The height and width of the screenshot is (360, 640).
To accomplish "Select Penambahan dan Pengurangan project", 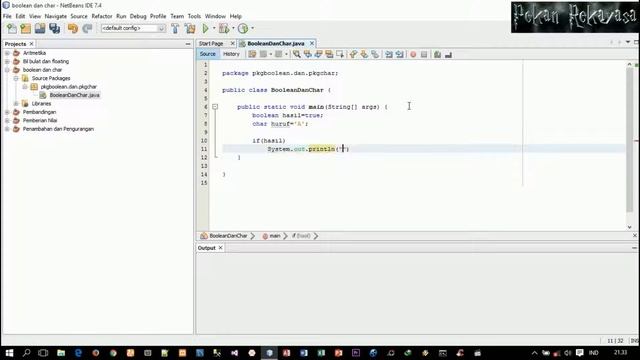I will point(58,129).
